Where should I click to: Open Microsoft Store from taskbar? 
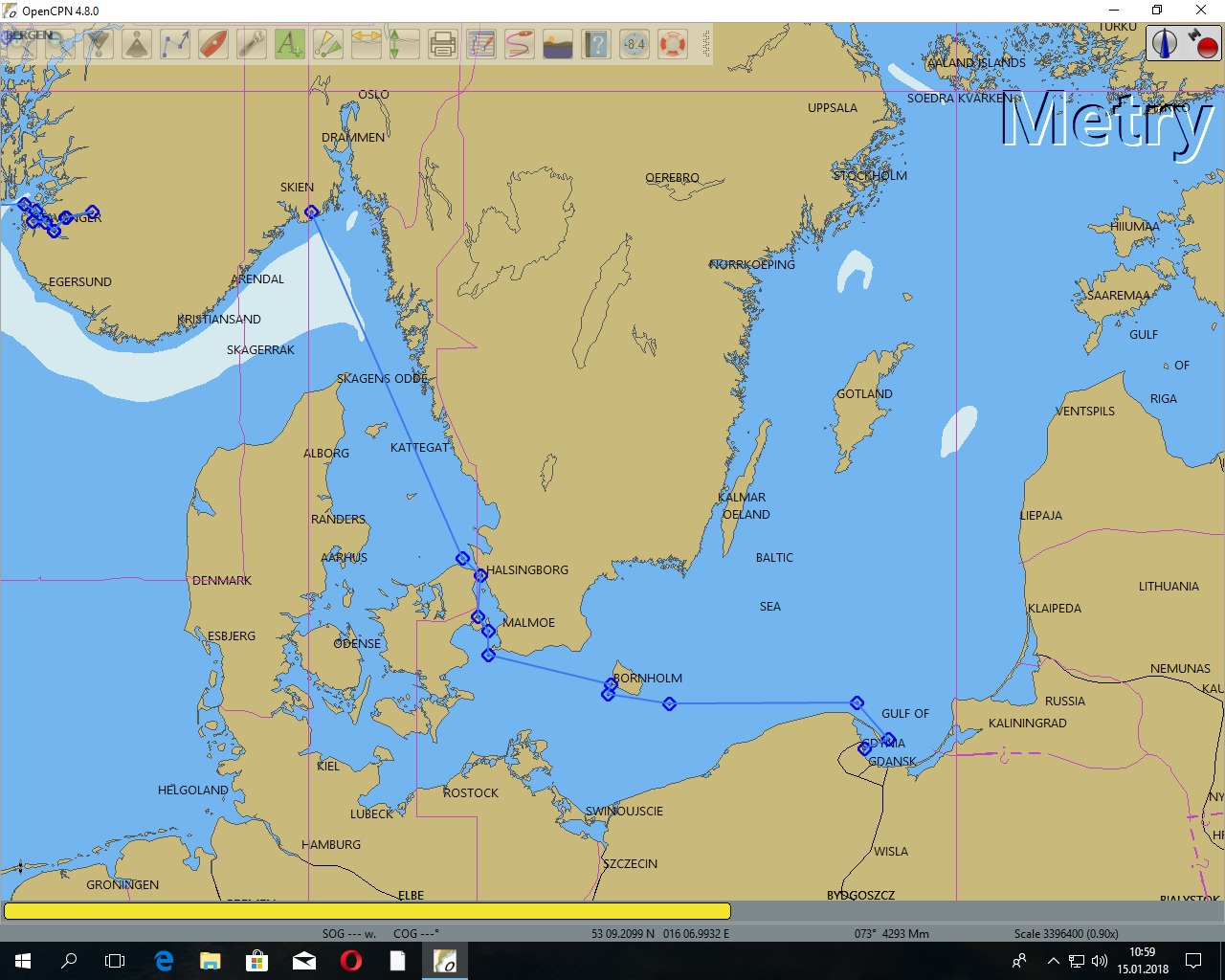[256, 961]
